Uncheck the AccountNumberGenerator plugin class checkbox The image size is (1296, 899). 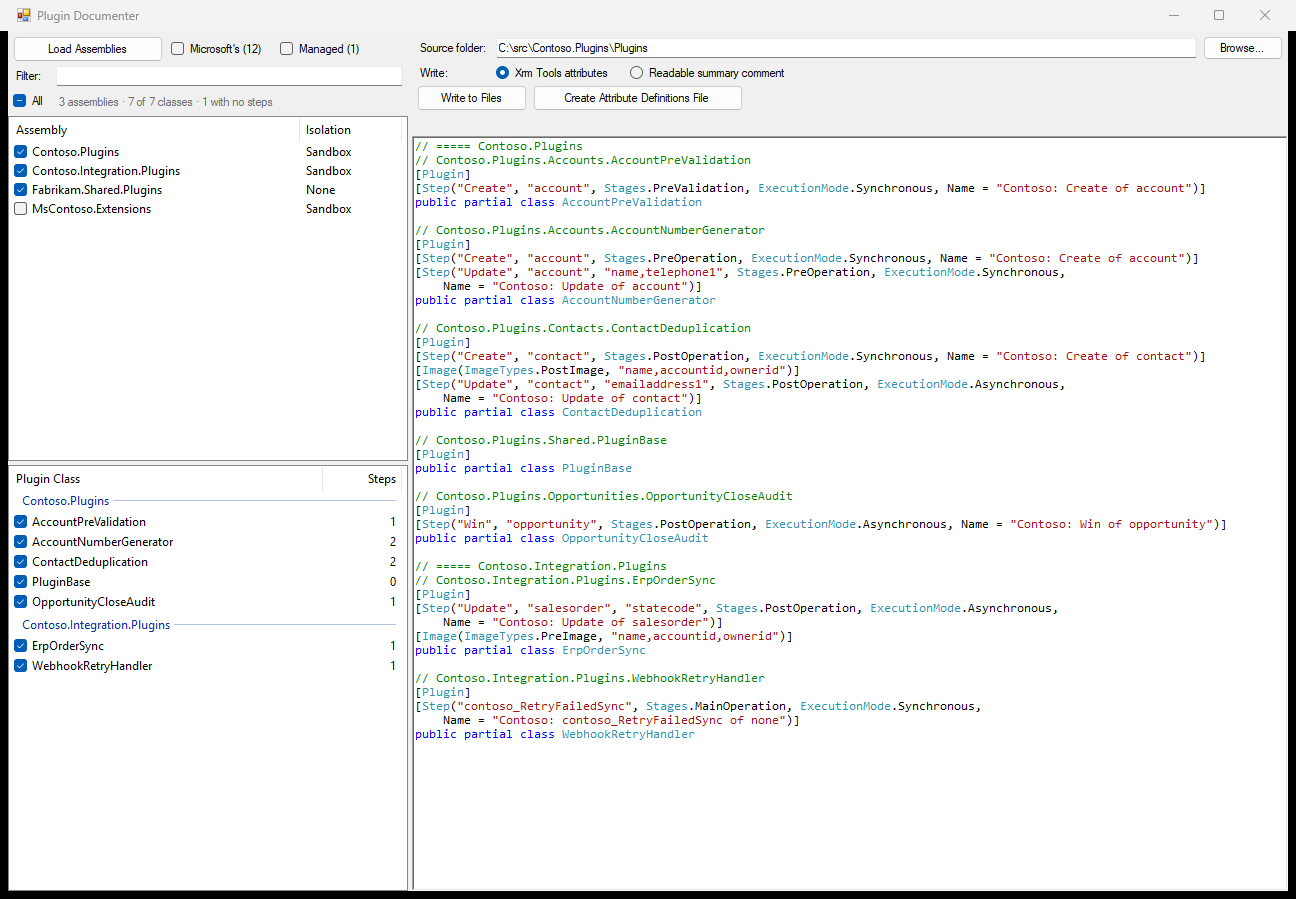21,542
